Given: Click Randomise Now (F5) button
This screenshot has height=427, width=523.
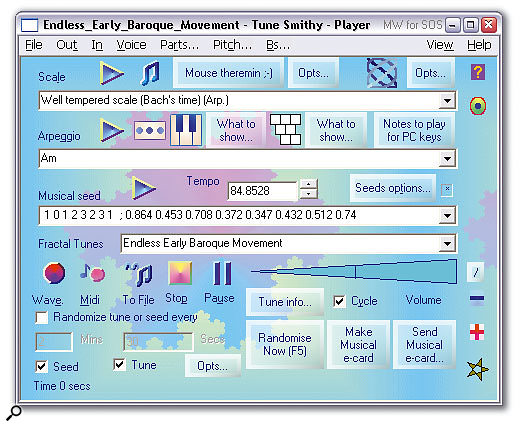Looking at the screenshot, I should (x=285, y=344).
